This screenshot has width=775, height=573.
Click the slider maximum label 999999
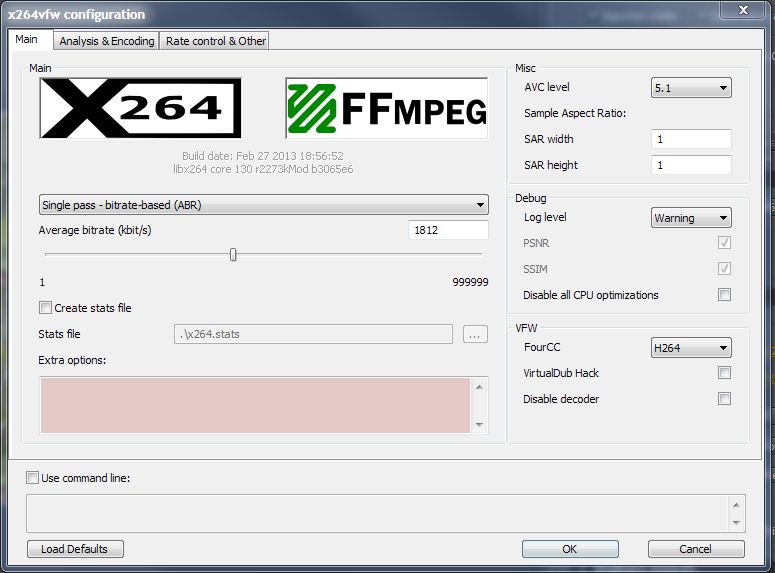pos(470,282)
